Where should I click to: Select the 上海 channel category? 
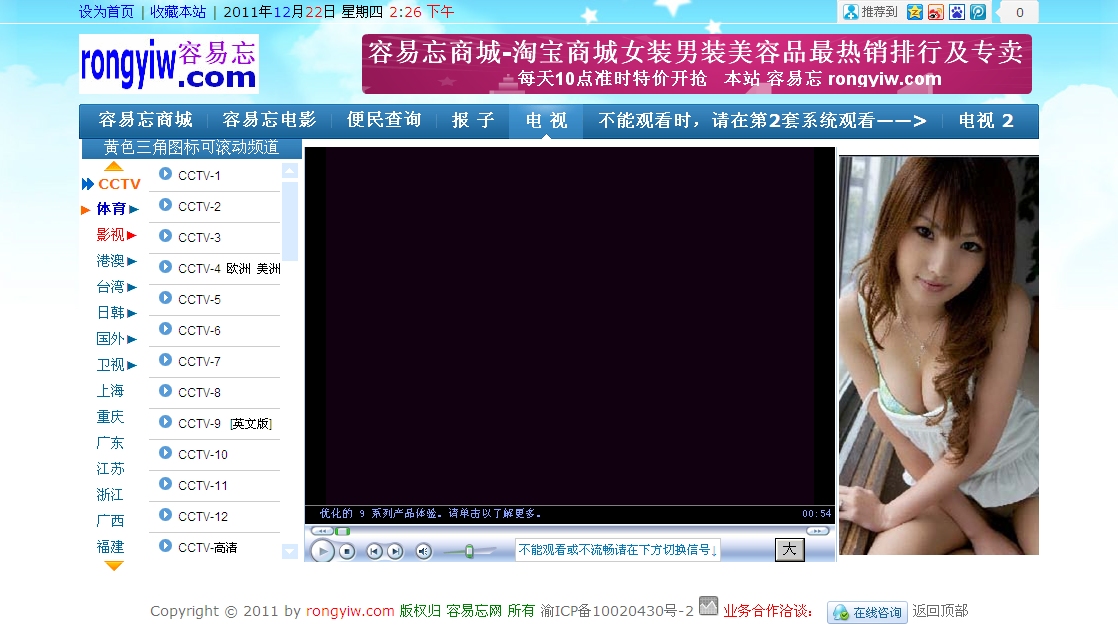(x=111, y=391)
